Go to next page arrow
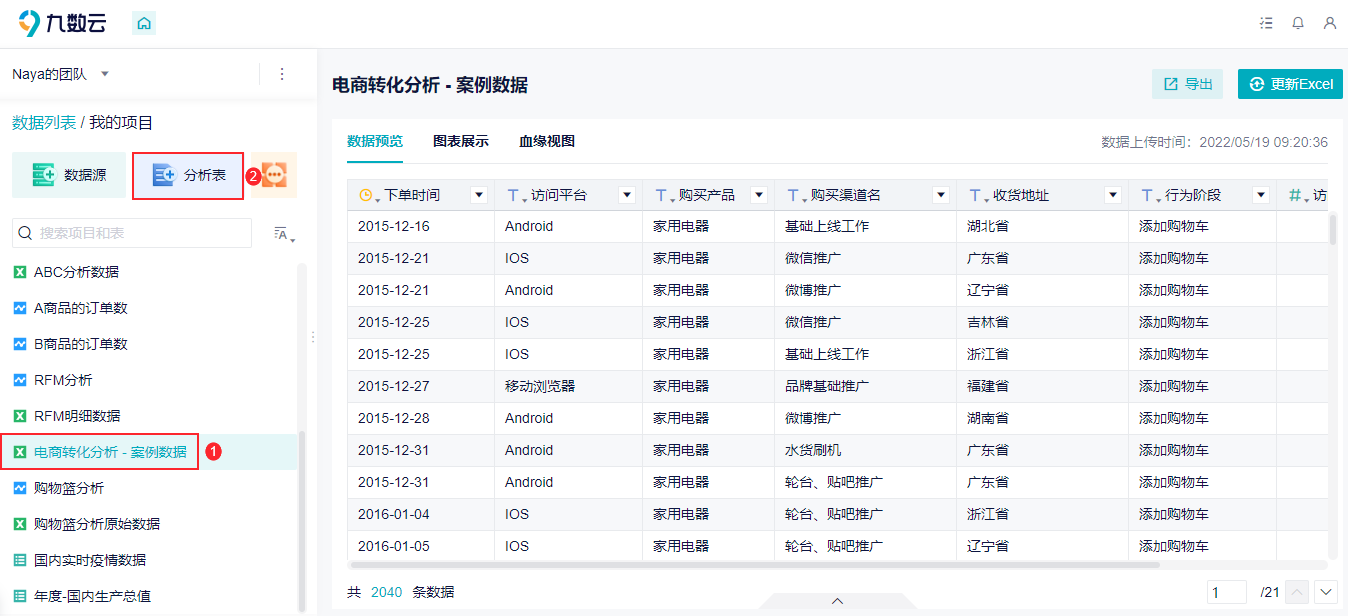Screen dimensions: 1348x616 coord(1326,592)
